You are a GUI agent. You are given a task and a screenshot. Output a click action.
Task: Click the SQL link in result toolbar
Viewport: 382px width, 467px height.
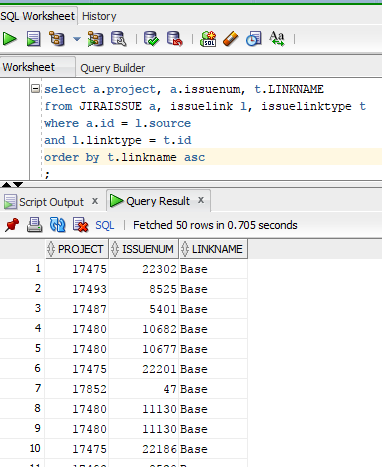(x=105, y=225)
